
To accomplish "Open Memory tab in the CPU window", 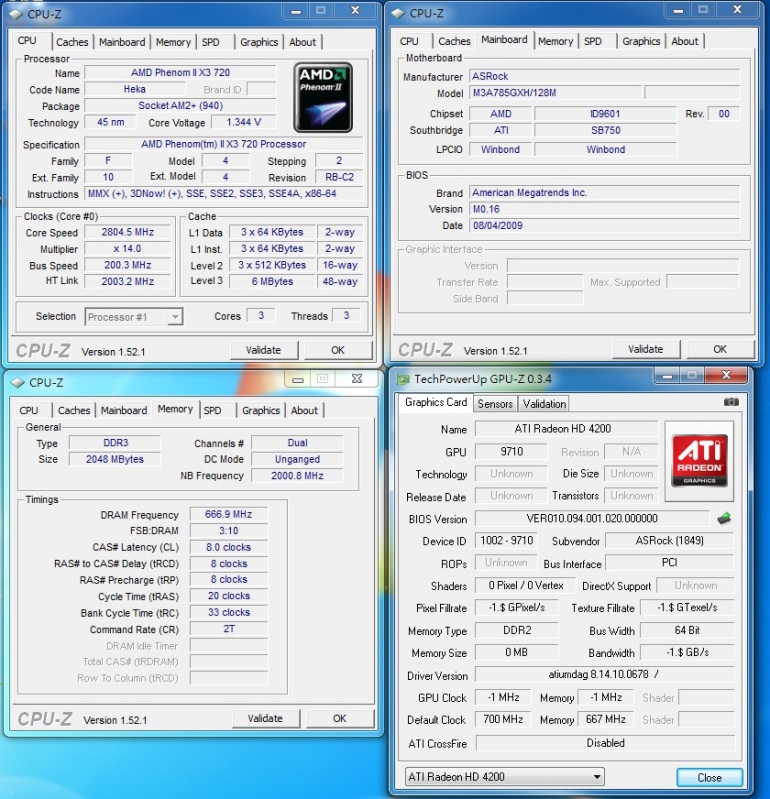I will pyautogui.click(x=173, y=42).
